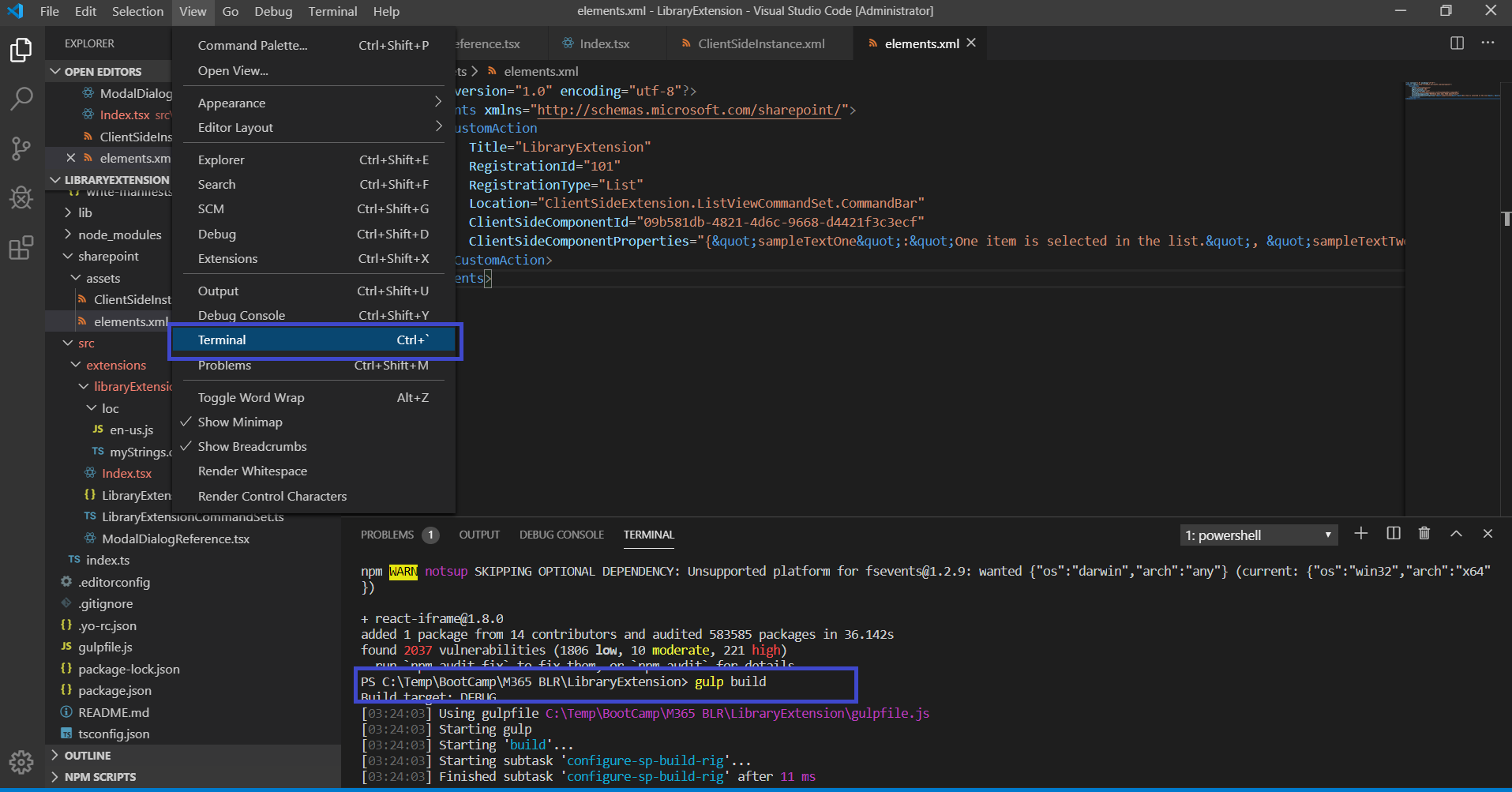Add a new terminal with plus icon
This screenshot has width=1512, height=792.
[x=1361, y=534]
